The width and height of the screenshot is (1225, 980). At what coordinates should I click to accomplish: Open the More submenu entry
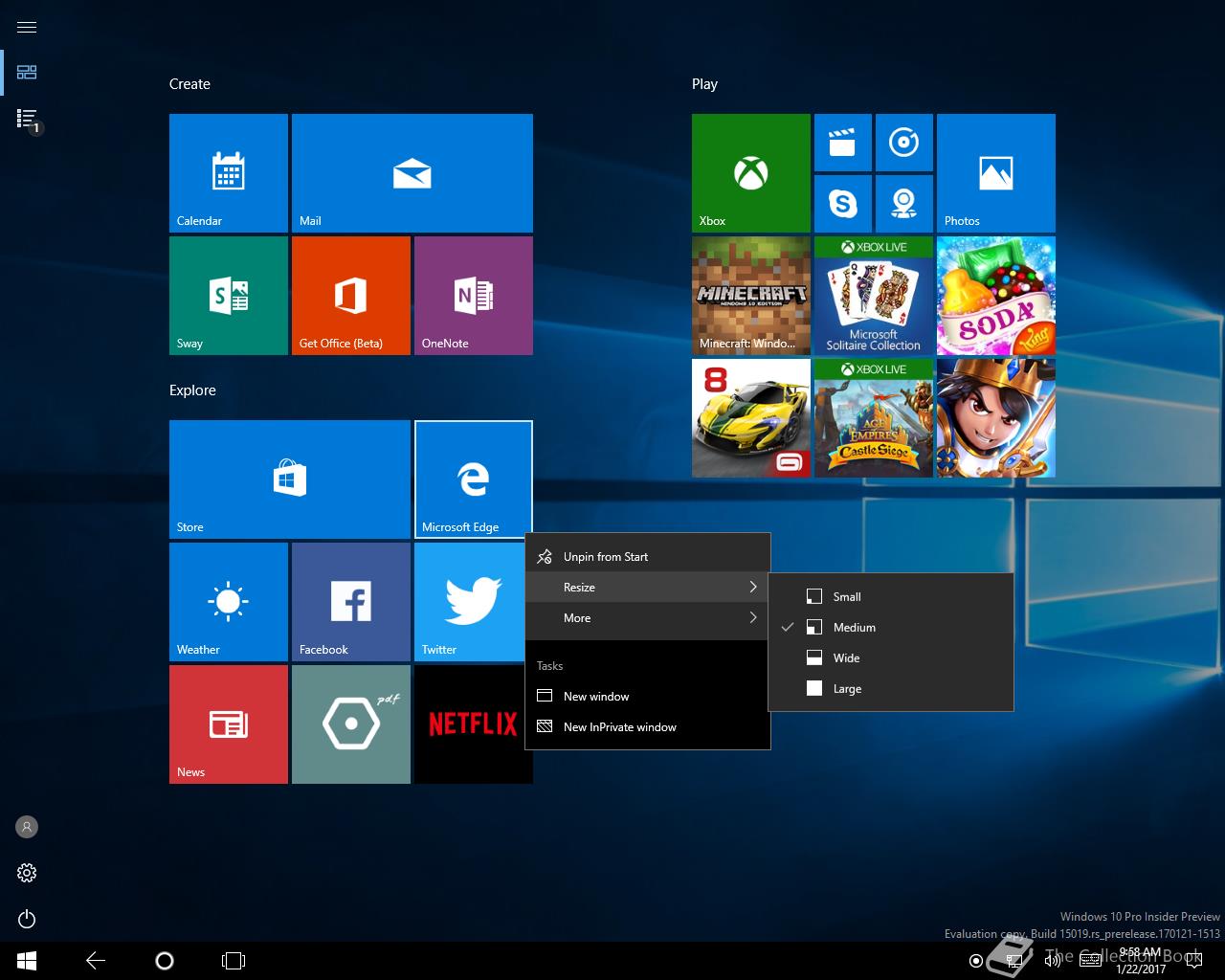[648, 617]
